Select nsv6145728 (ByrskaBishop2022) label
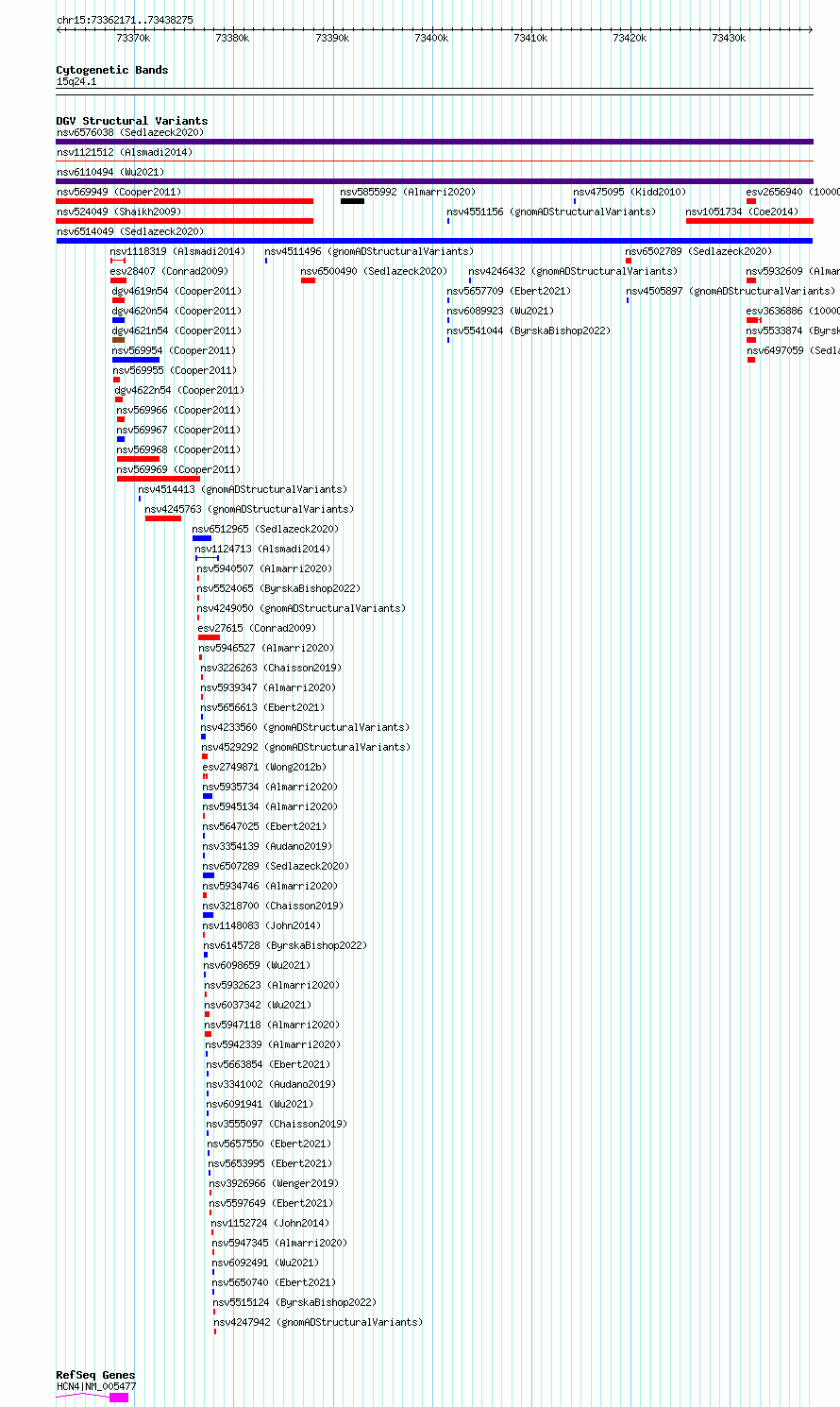840x1407 pixels. (x=286, y=945)
